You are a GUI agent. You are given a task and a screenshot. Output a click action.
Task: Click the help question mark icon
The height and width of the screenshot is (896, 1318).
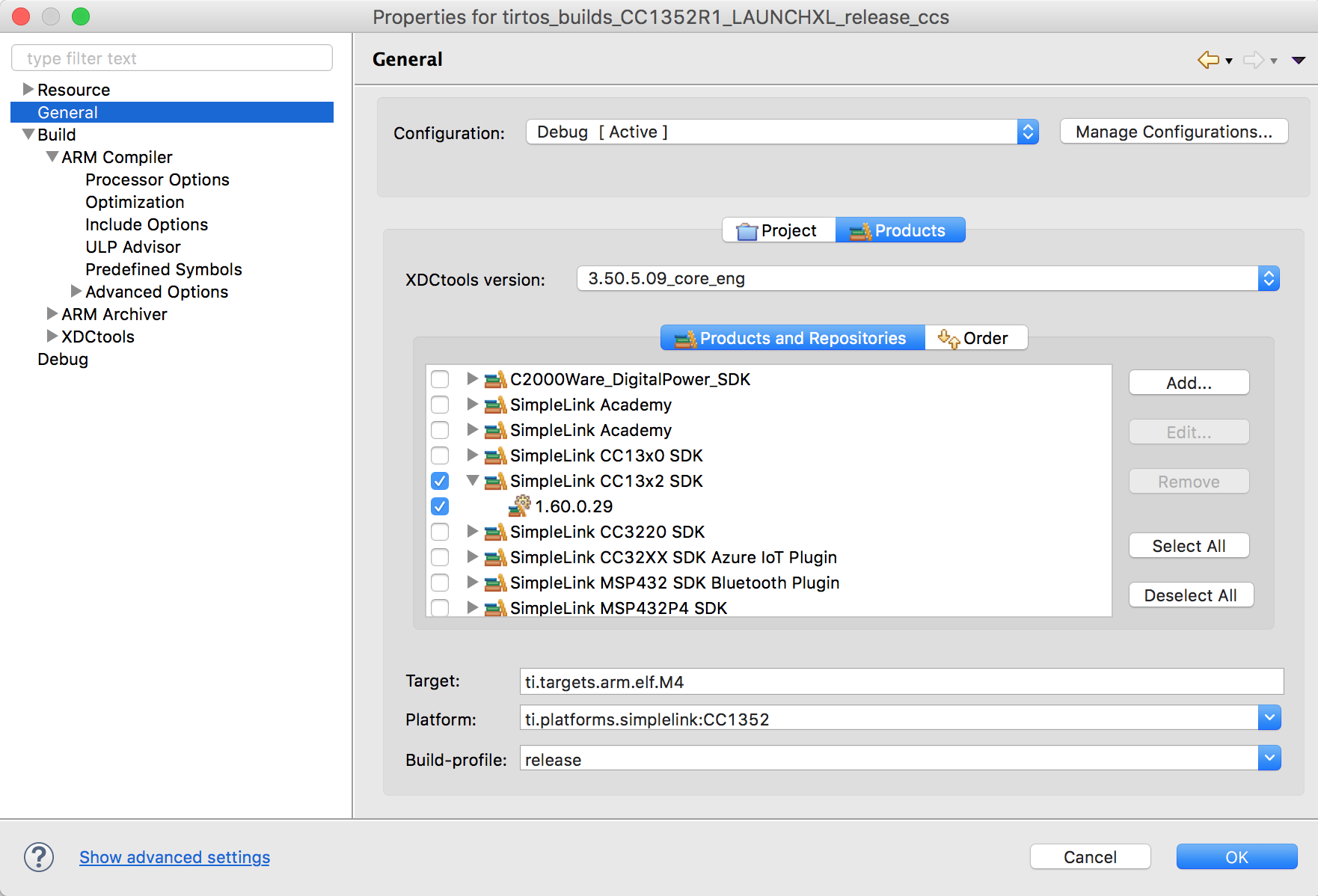pos(39,857)
